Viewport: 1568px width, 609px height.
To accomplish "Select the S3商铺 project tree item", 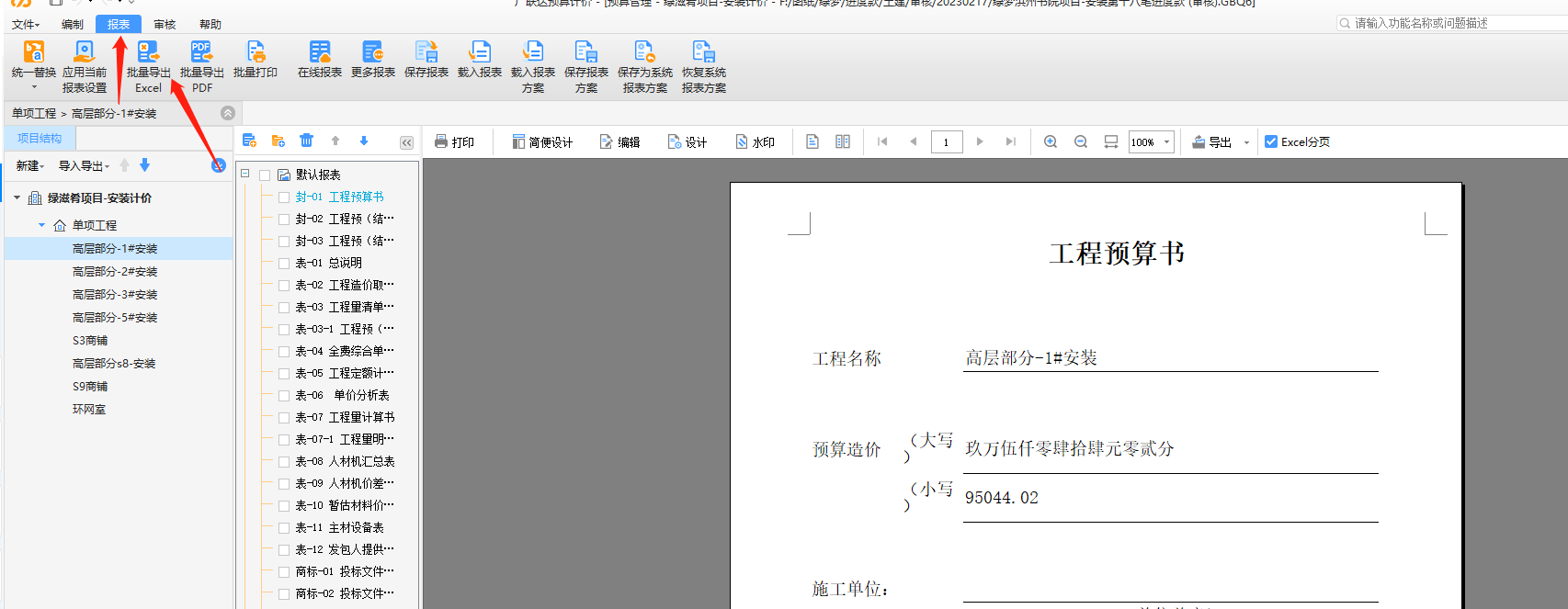I will pyautogui.click(x=90, y=341).
